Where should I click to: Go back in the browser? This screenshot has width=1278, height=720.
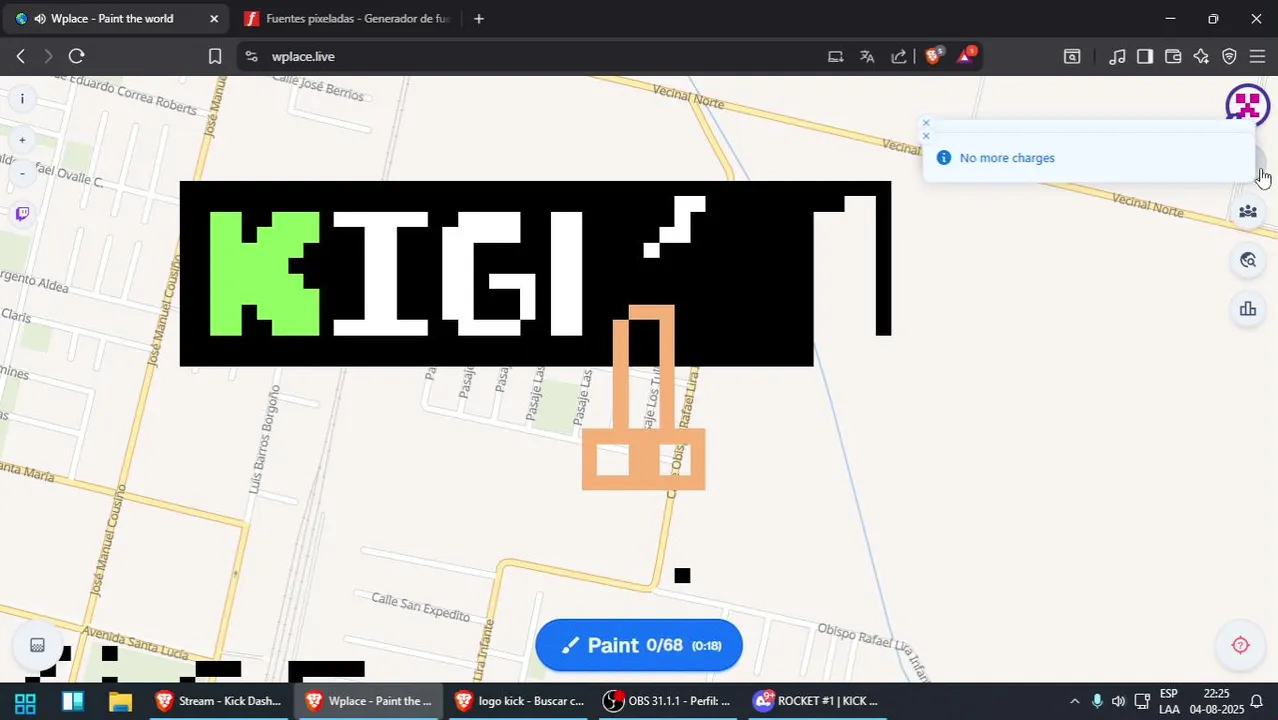tap(20, 56)
